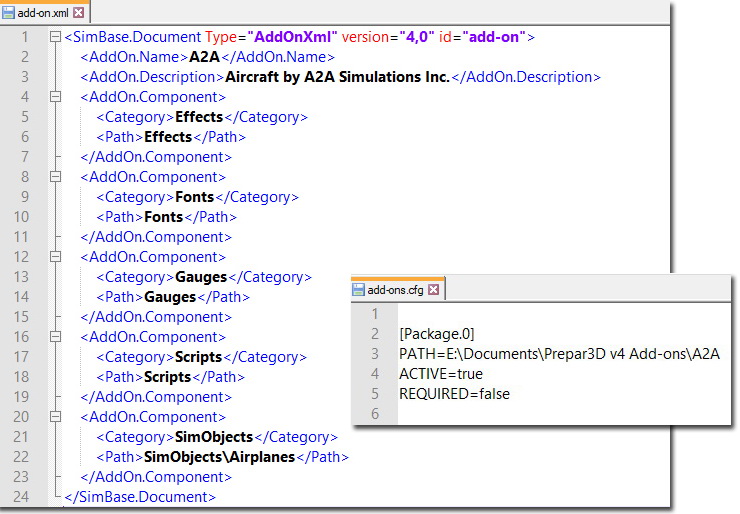Click the REQUIRED=false line
The image size is (740, 514).
pyautogui.click(x=454, y=394)
